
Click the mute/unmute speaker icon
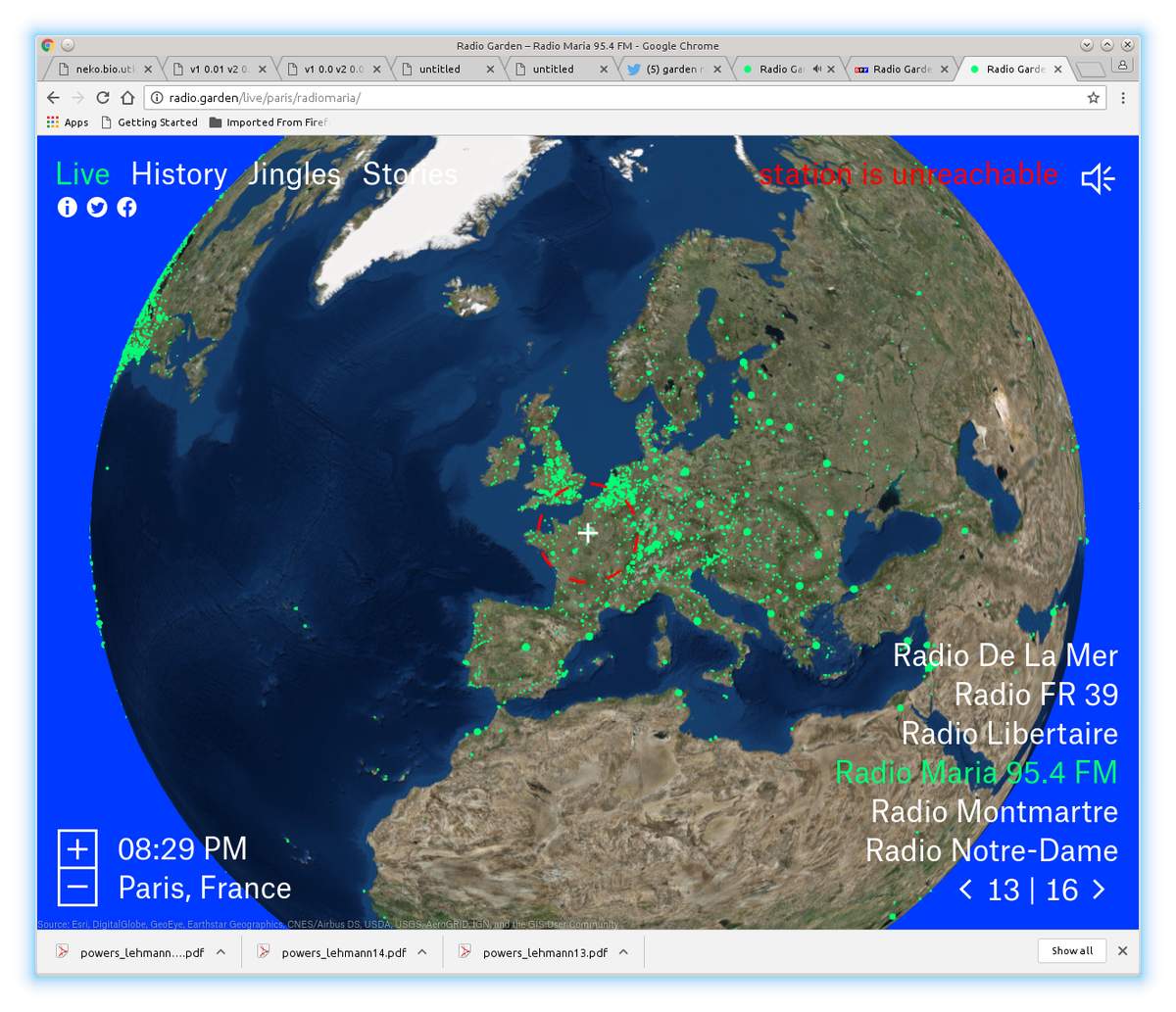click(x=1098, y=178)
